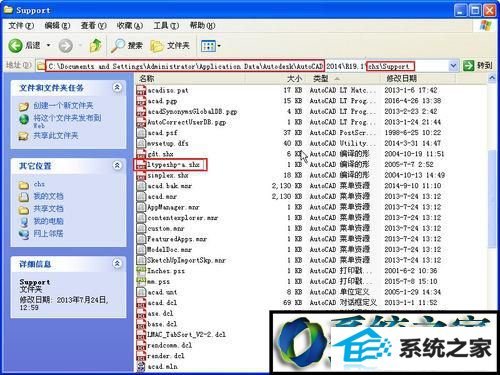The width and height of the screenshot is (500, 375).
Task: Select AutoCorrectUserDB.pgp file icon
Action: (x=142, y=122)
